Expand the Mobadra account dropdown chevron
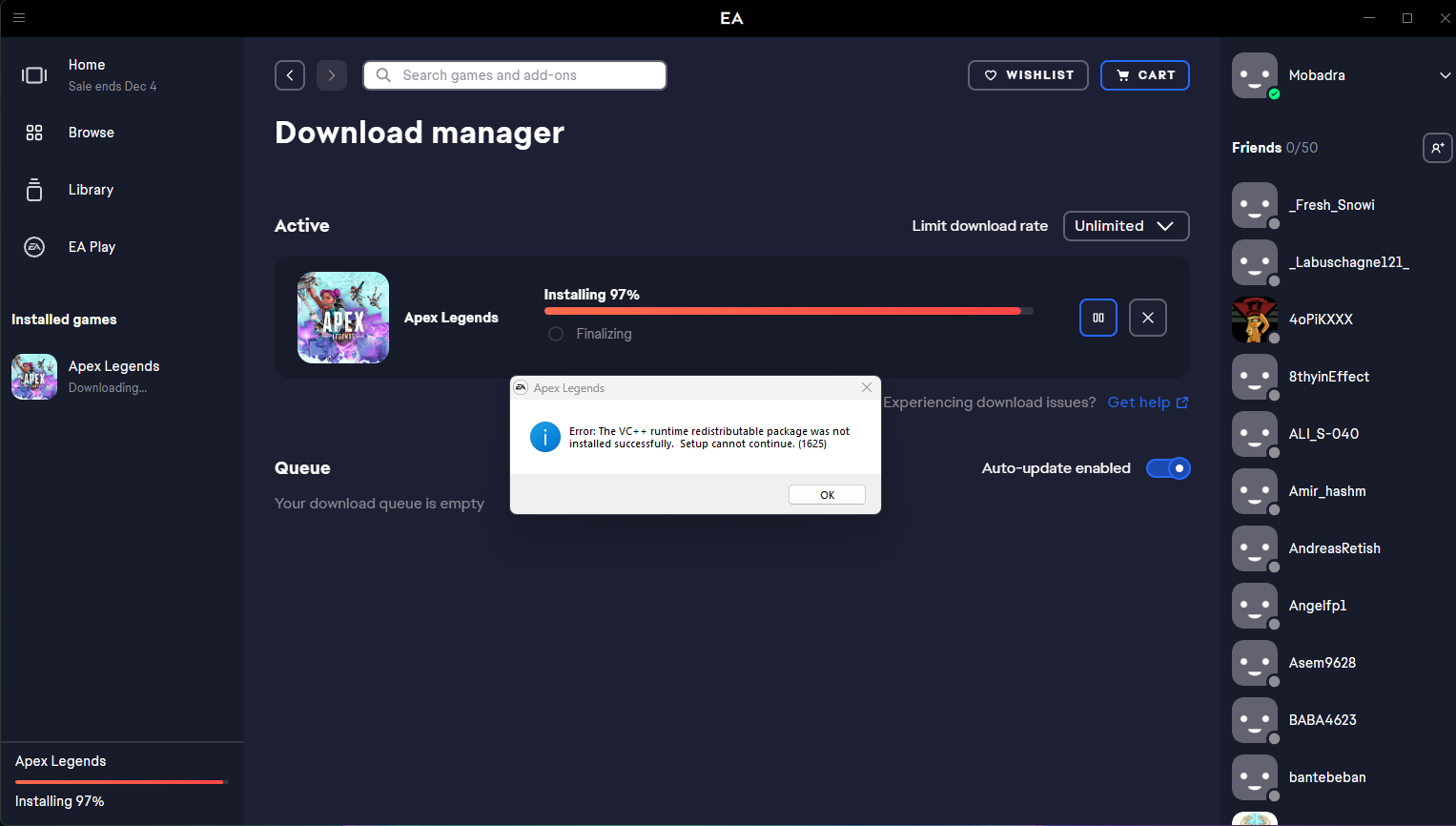Image resolution: width=1456 pixels, height=826 pixels. (1445, 75)
